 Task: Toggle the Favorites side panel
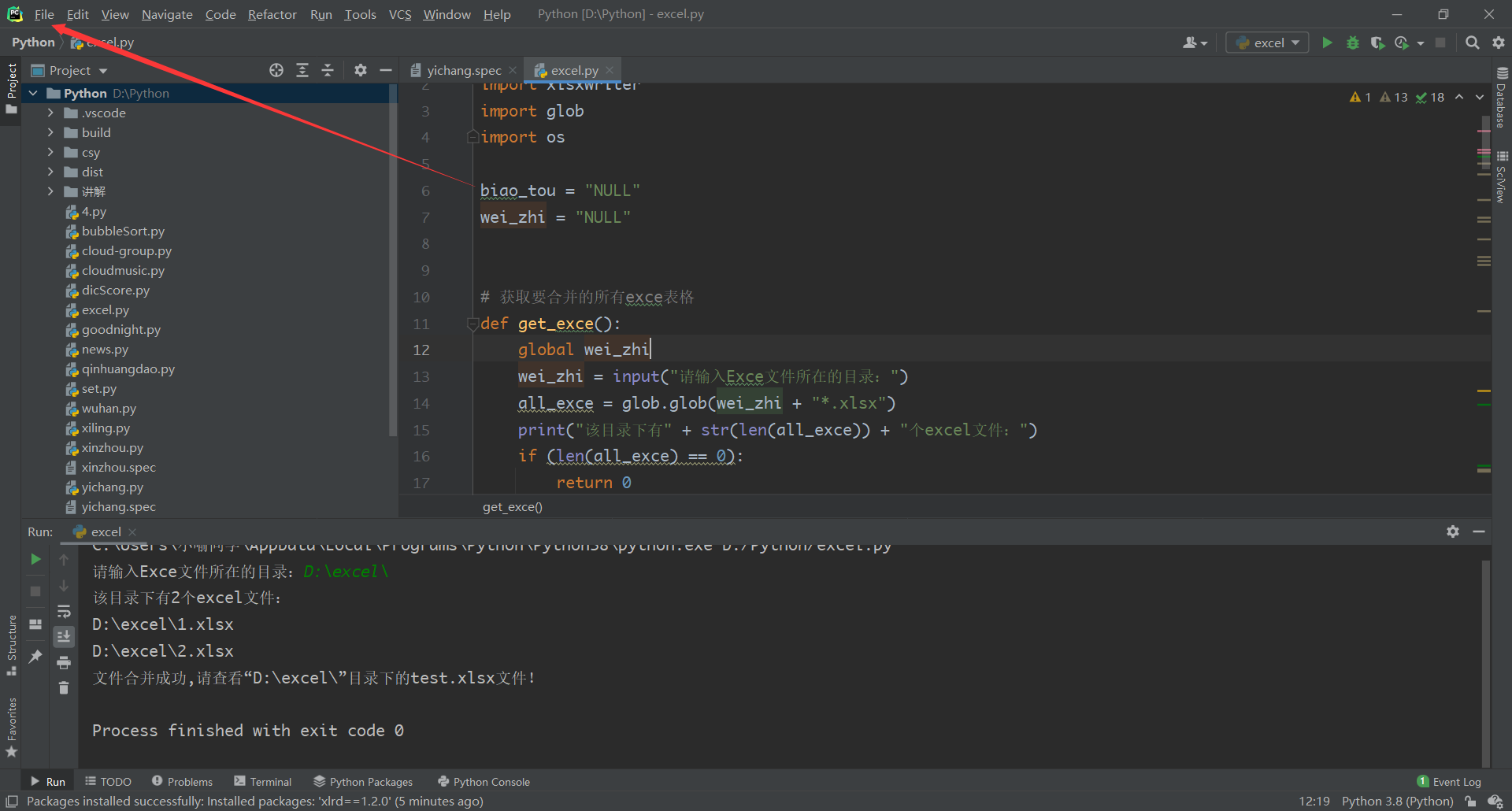(x=12, y=727)
